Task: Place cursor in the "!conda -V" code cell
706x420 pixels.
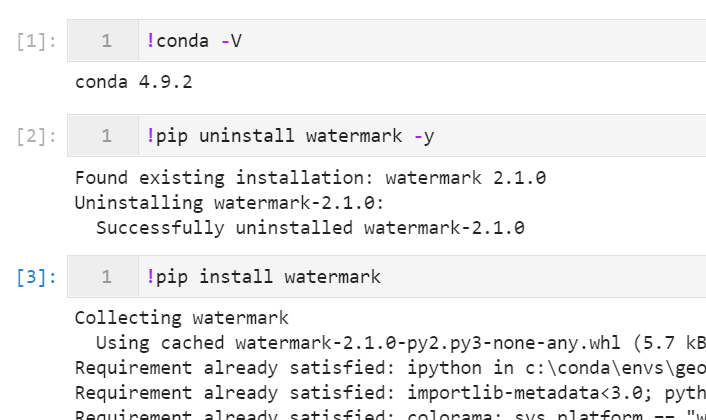Action: pos(422,41)
